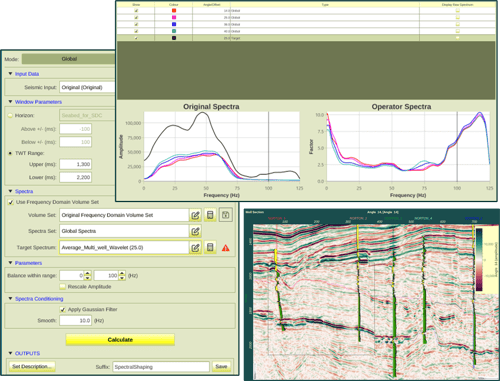Click the seismic section colour bar legend
Screen dimensions: 500x381
pos(479,259)
